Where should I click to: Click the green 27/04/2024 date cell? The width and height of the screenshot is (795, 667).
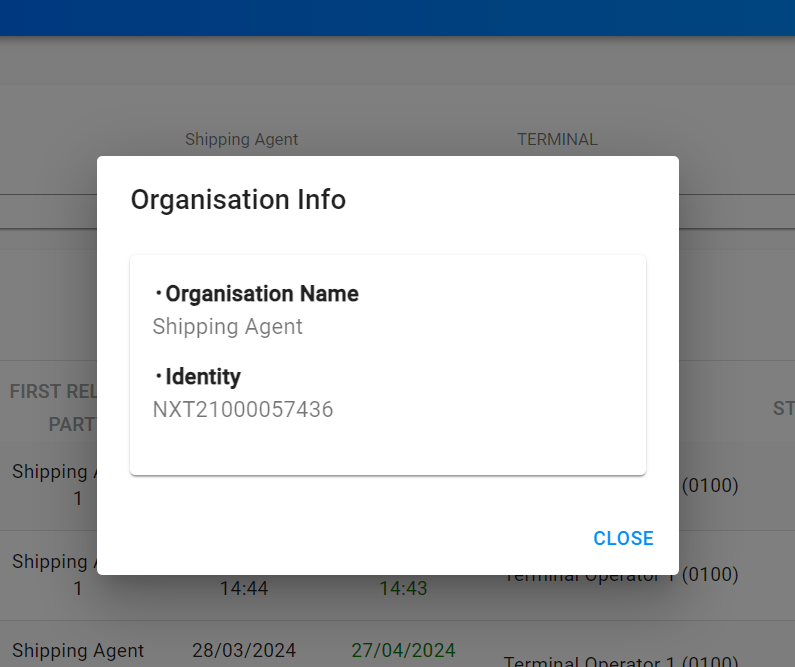point(403,651)
